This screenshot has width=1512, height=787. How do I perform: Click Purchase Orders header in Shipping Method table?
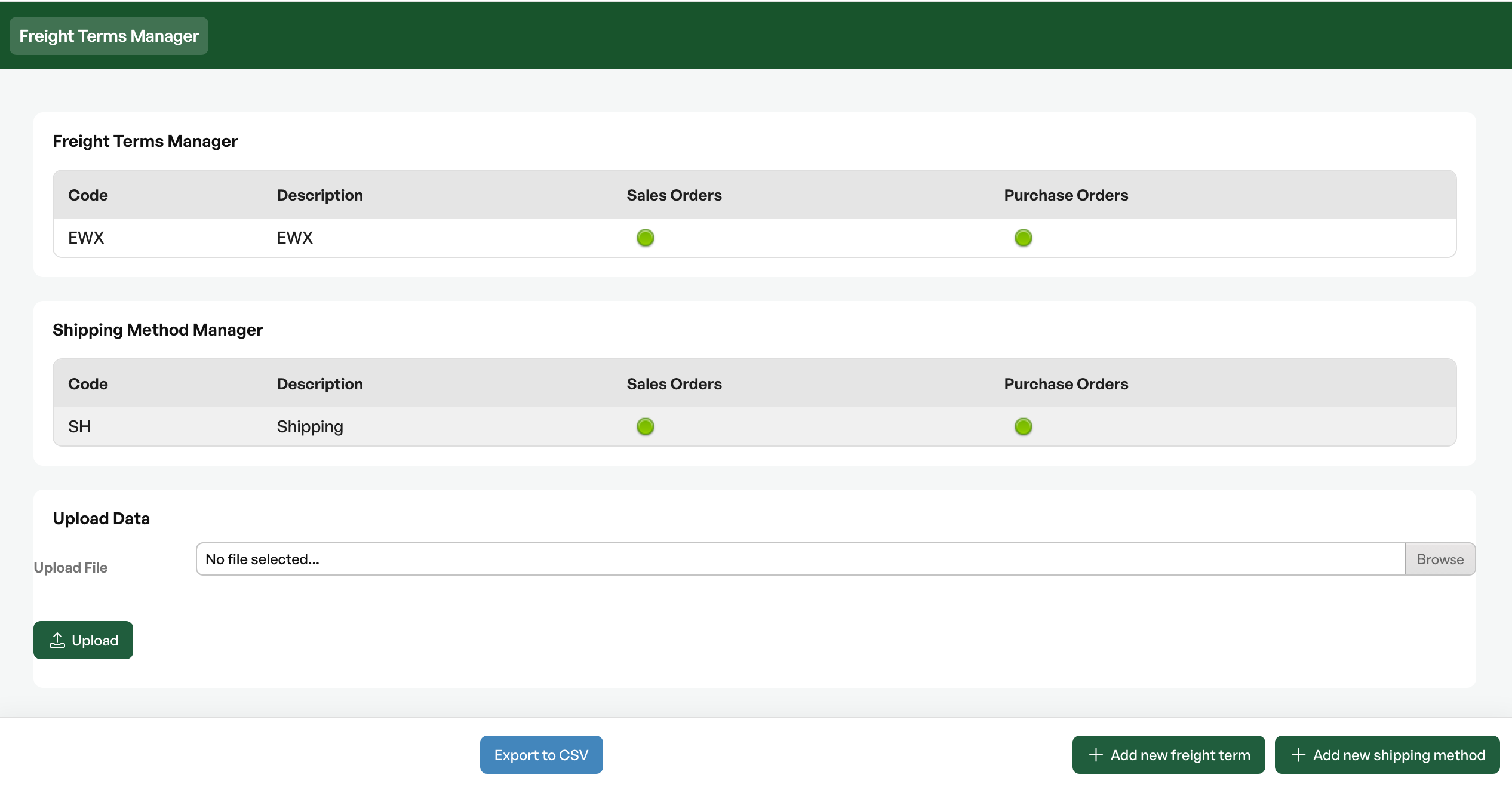[x=1067, y=384]
